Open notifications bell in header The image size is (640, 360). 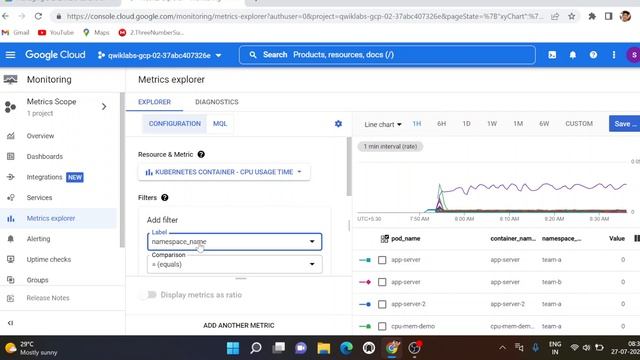point(573,55)
